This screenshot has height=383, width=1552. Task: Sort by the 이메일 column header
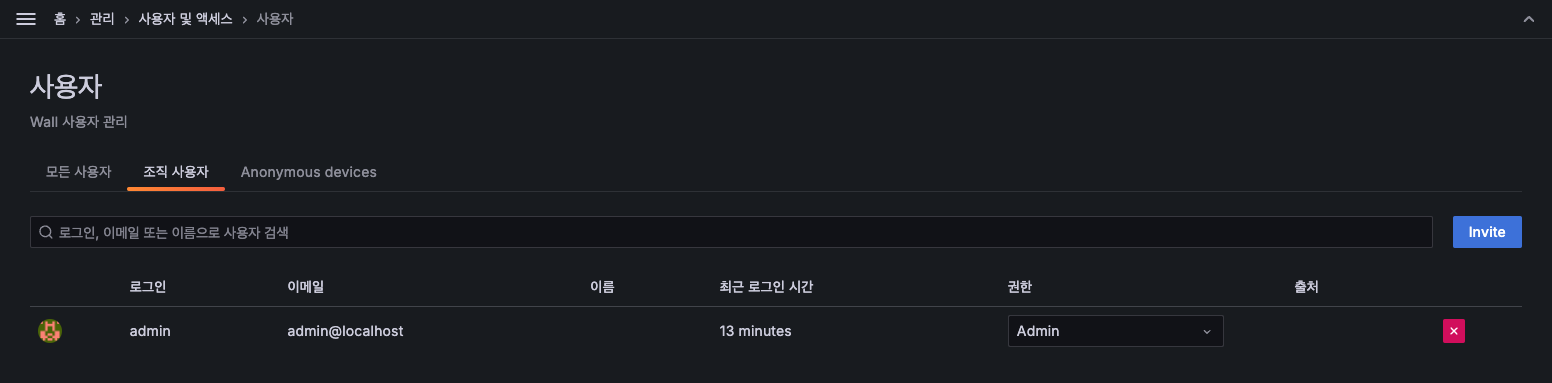pos(306,287)
